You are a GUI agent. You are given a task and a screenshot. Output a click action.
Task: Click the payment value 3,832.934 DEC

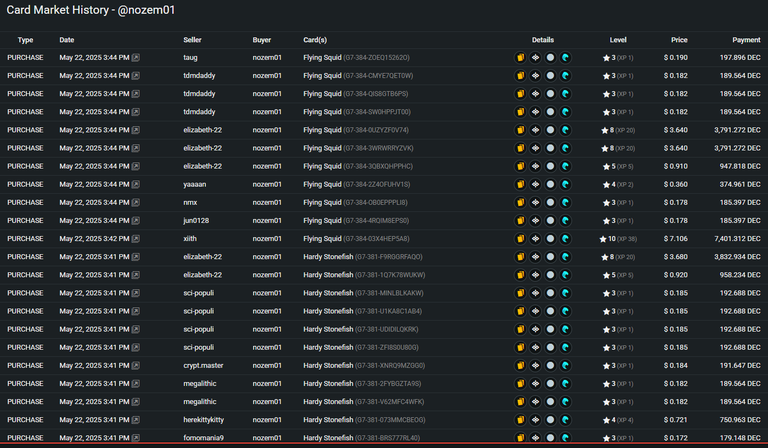(x=737, y=257)
